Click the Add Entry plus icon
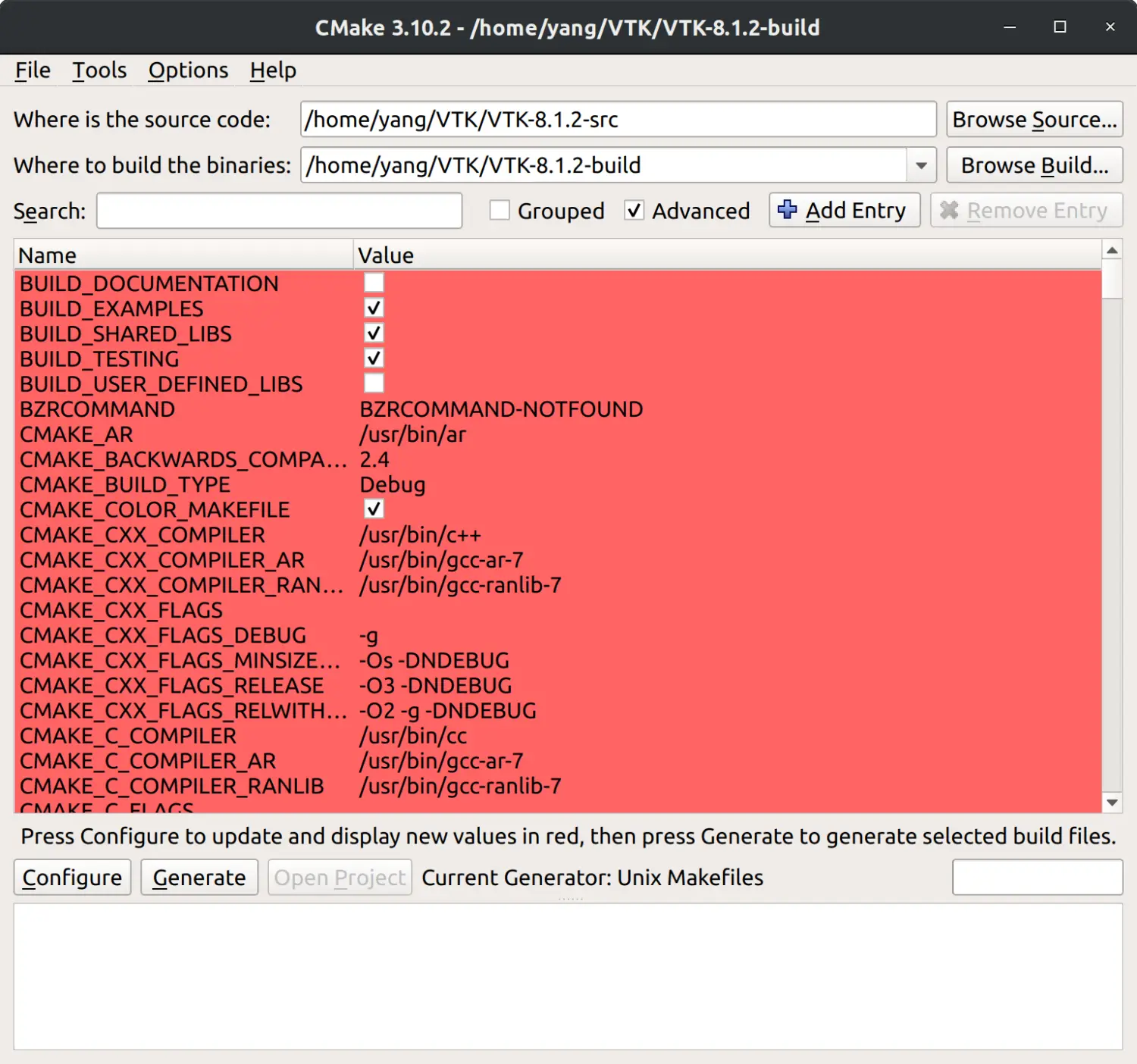Screen dimensions: 1137x1064 click(788, 210)
